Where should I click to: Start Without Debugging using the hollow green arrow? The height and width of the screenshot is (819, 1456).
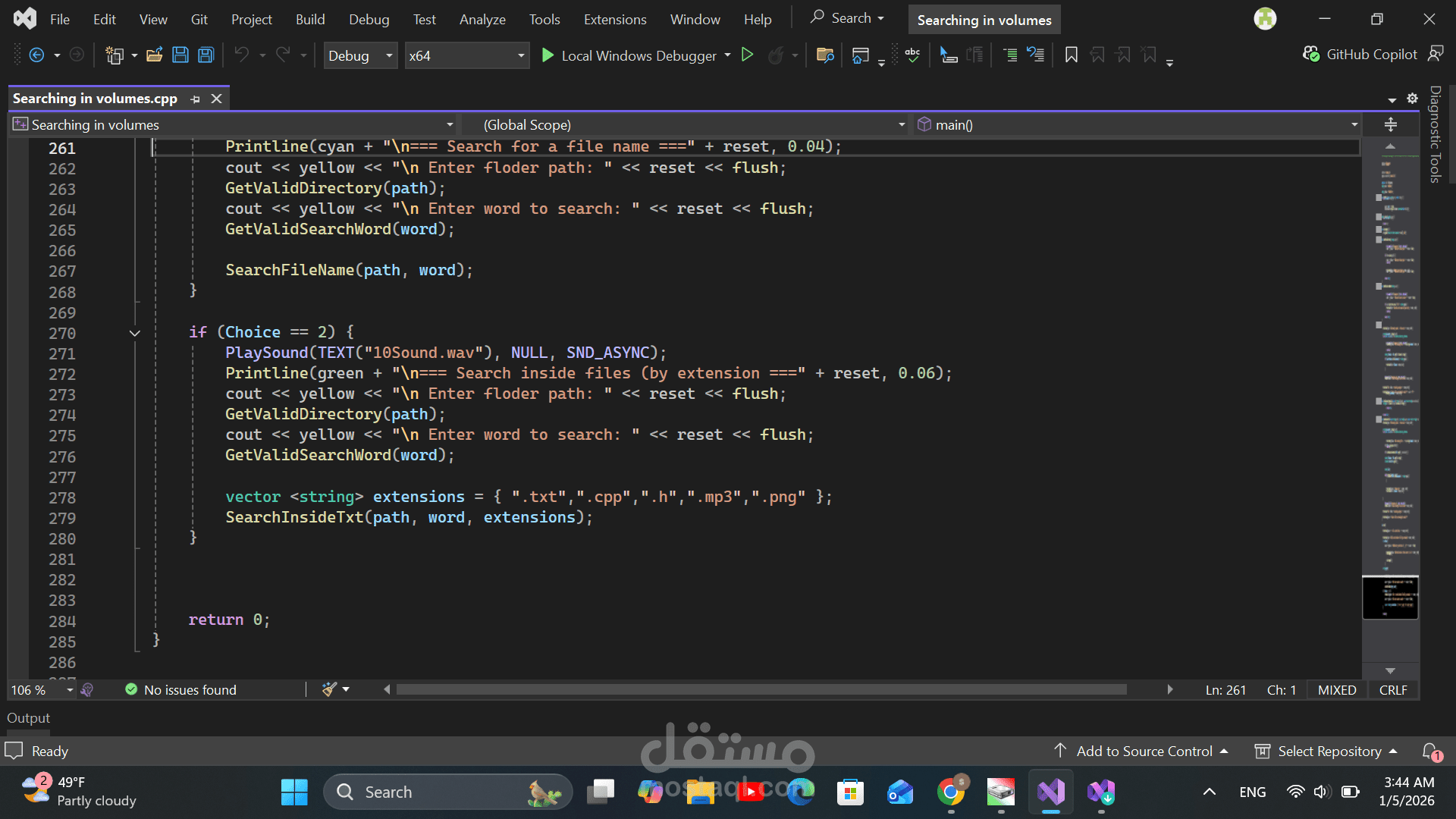(747, 55)
